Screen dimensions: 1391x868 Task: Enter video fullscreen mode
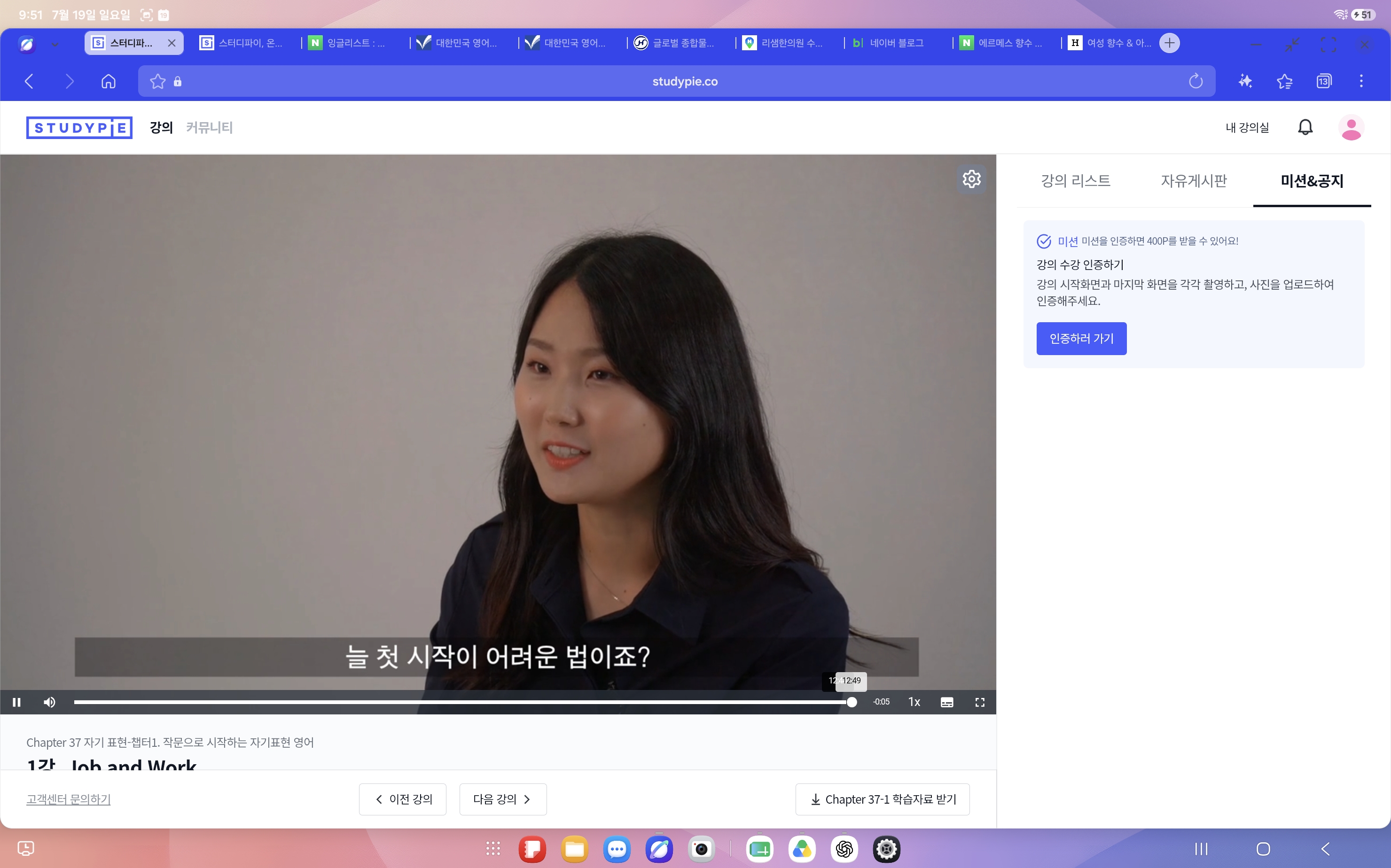click(x=980, y=702)
